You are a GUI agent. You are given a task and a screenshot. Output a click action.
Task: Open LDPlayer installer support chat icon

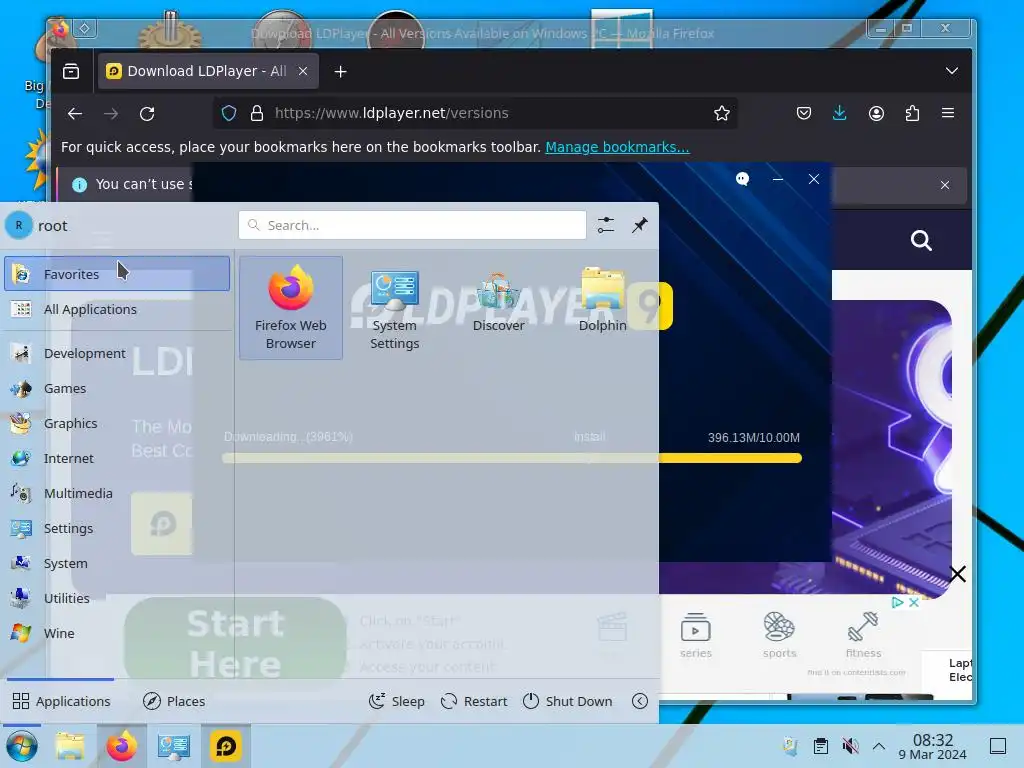(743, 178)
